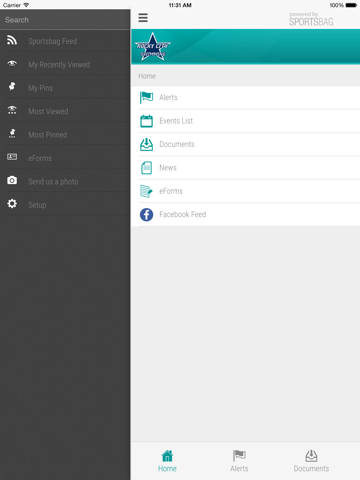Click the Search field in sidebar
Viewport: 360px width, 480px height.
pos(65,20)
